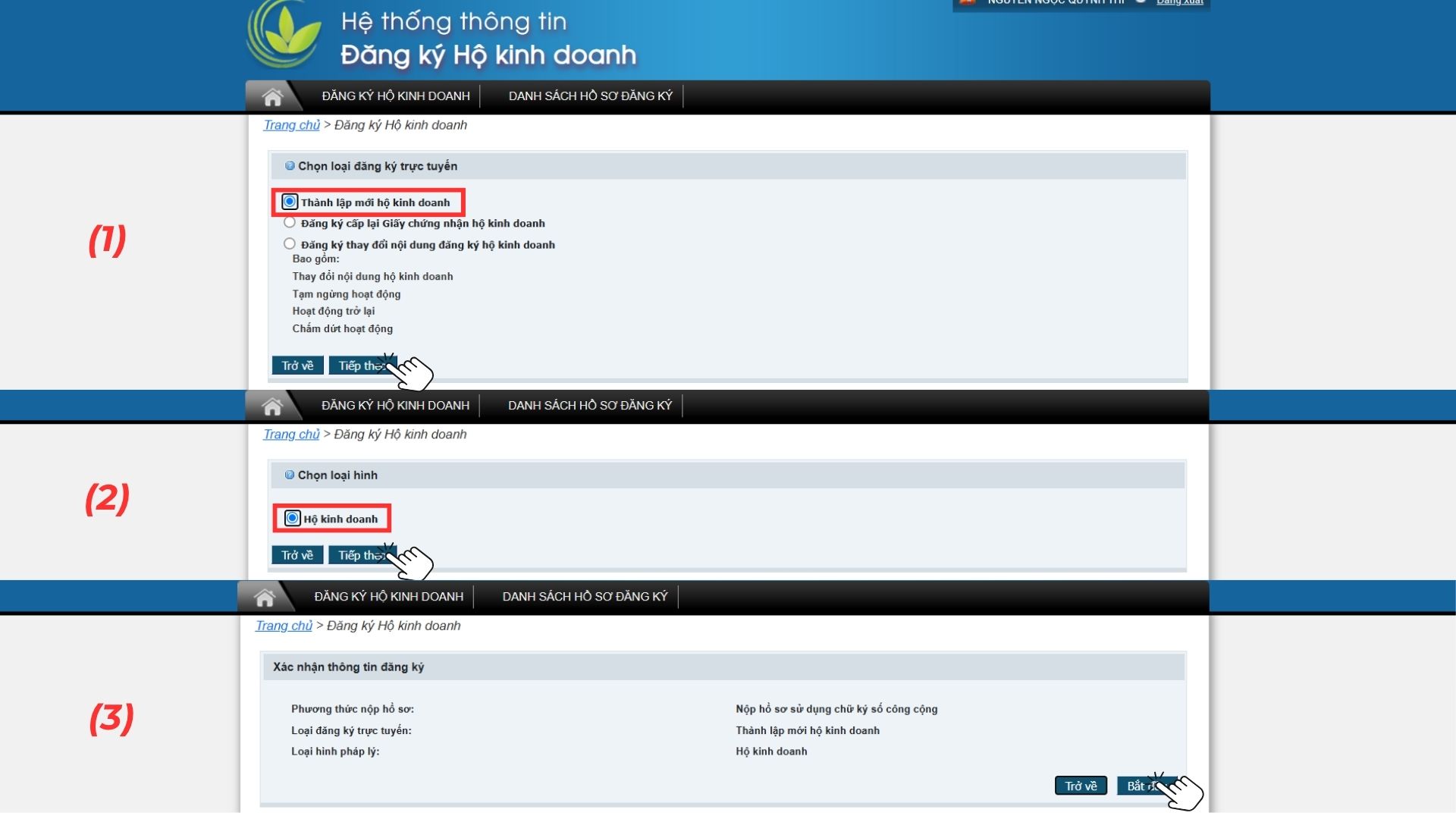Click the home icon in step 3's navigation bar
This screenshot has width=1456, height=819.
tap(265, 598)
